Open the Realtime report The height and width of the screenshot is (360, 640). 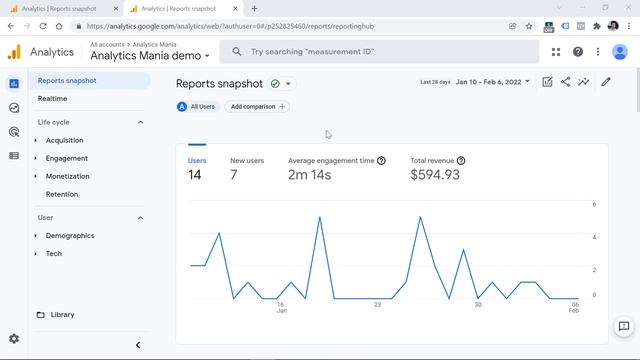(52, 98)
